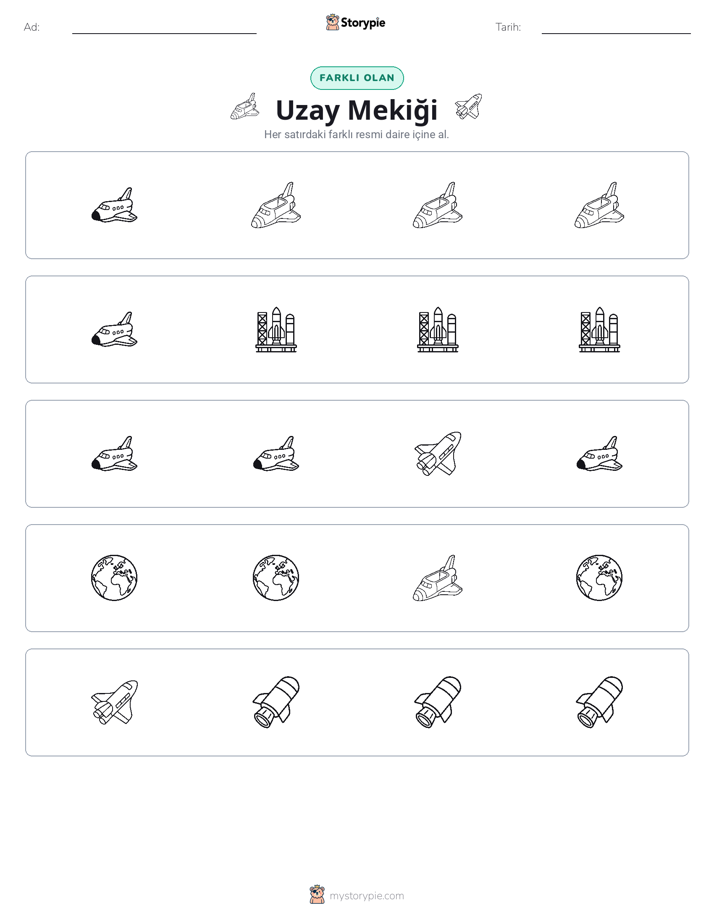Click the shuttle icon right of the title

pos(468,107)
